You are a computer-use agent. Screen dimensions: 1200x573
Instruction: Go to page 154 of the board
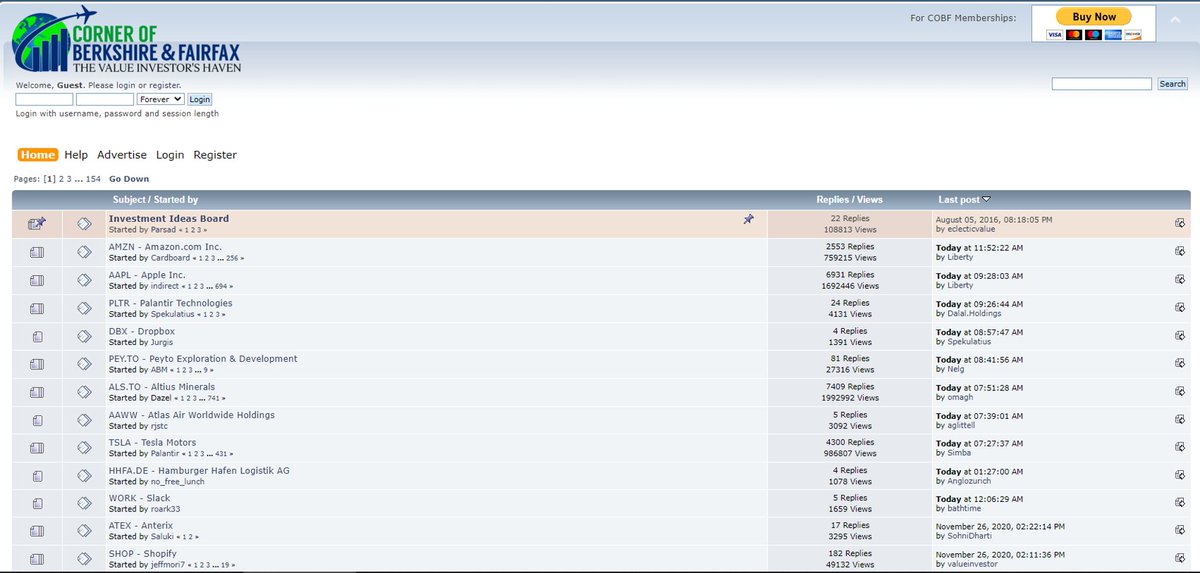[x=93, y=179]
